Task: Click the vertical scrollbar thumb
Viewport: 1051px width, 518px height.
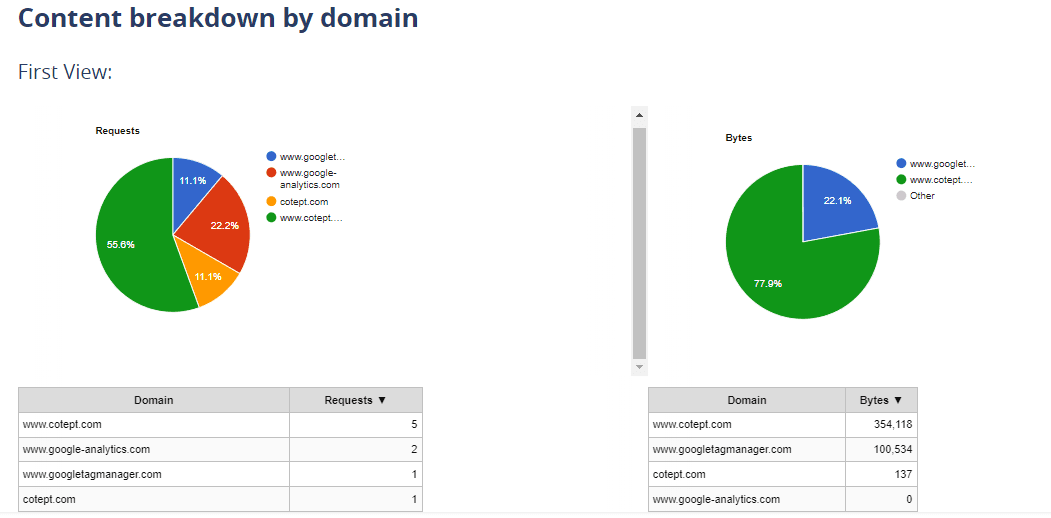Action: coord(640,240)
